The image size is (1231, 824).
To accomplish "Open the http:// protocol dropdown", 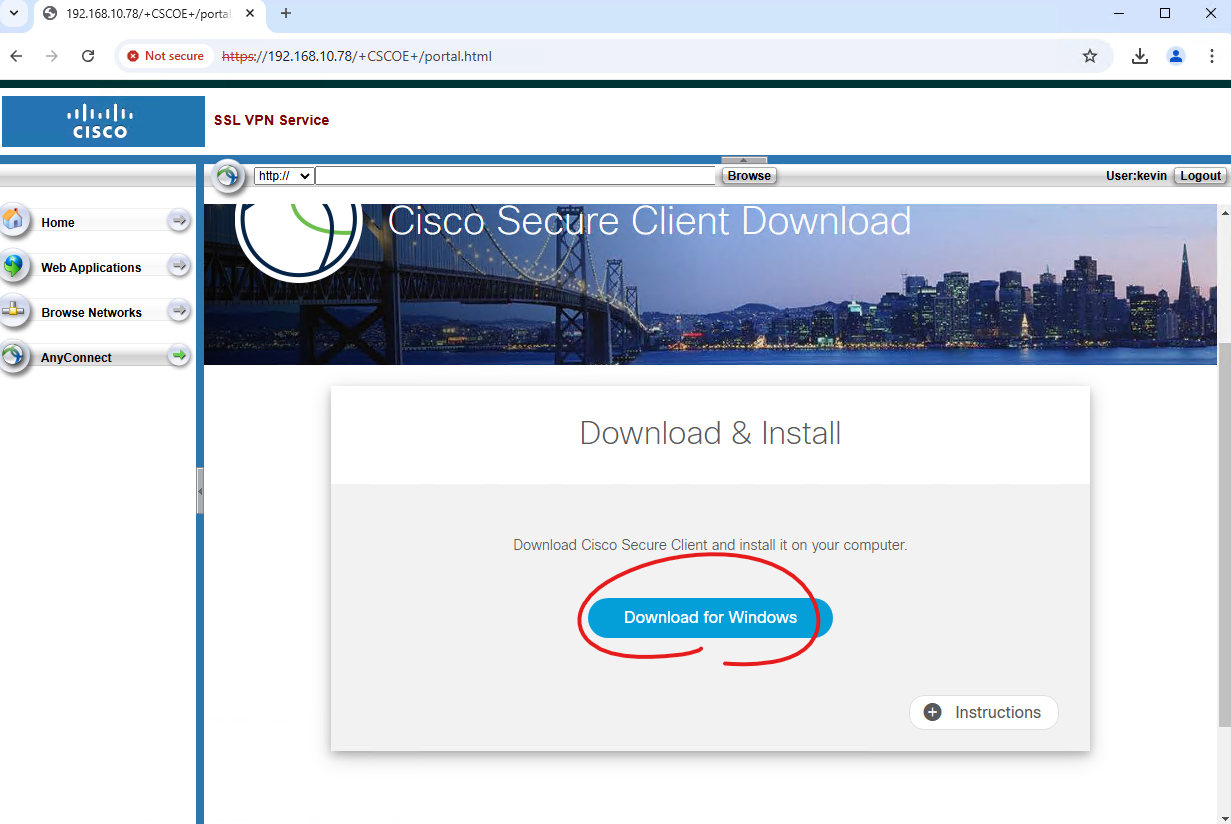I will click(x=284, y=176).
